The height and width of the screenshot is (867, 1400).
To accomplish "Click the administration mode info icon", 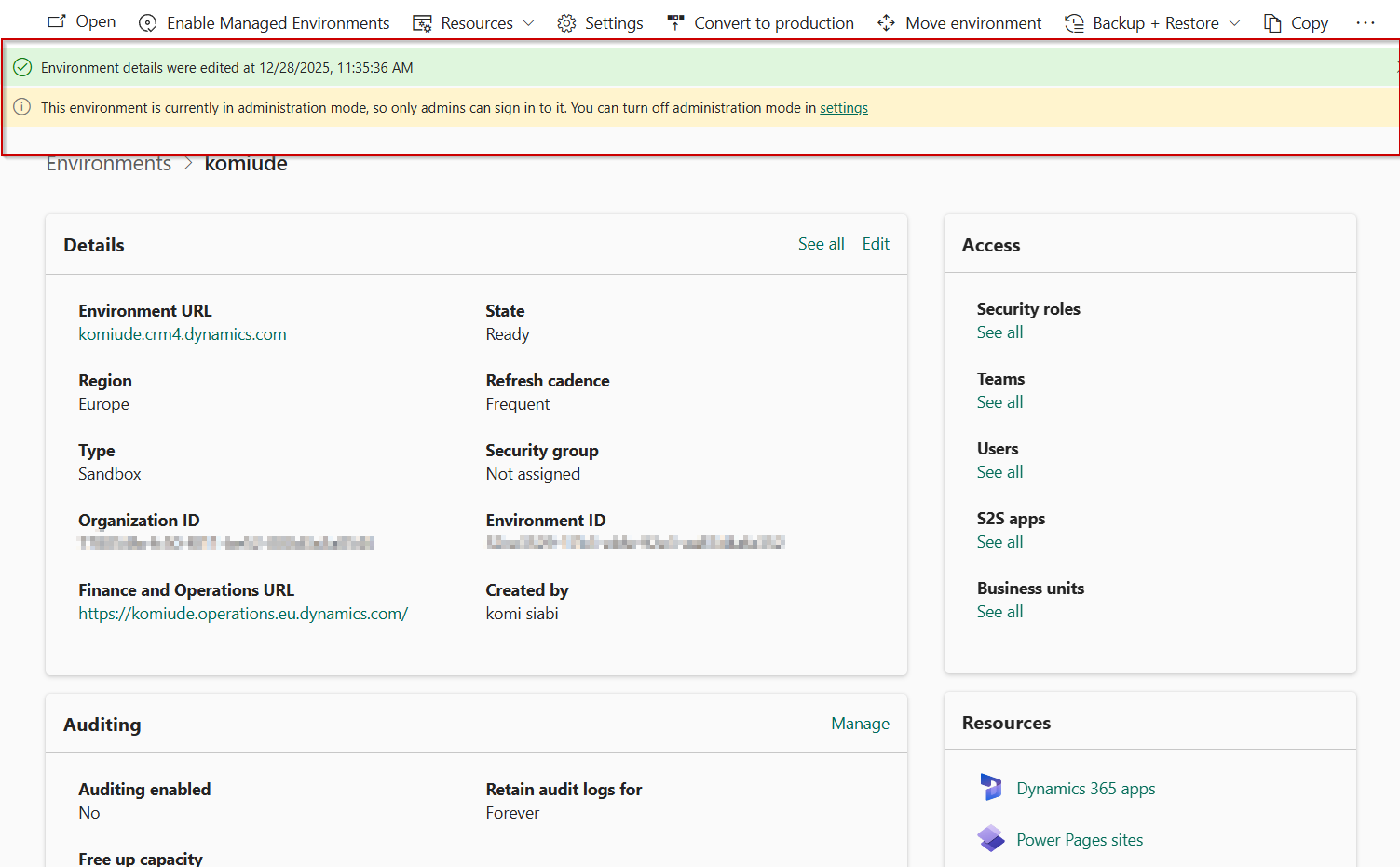I will 22,107.
